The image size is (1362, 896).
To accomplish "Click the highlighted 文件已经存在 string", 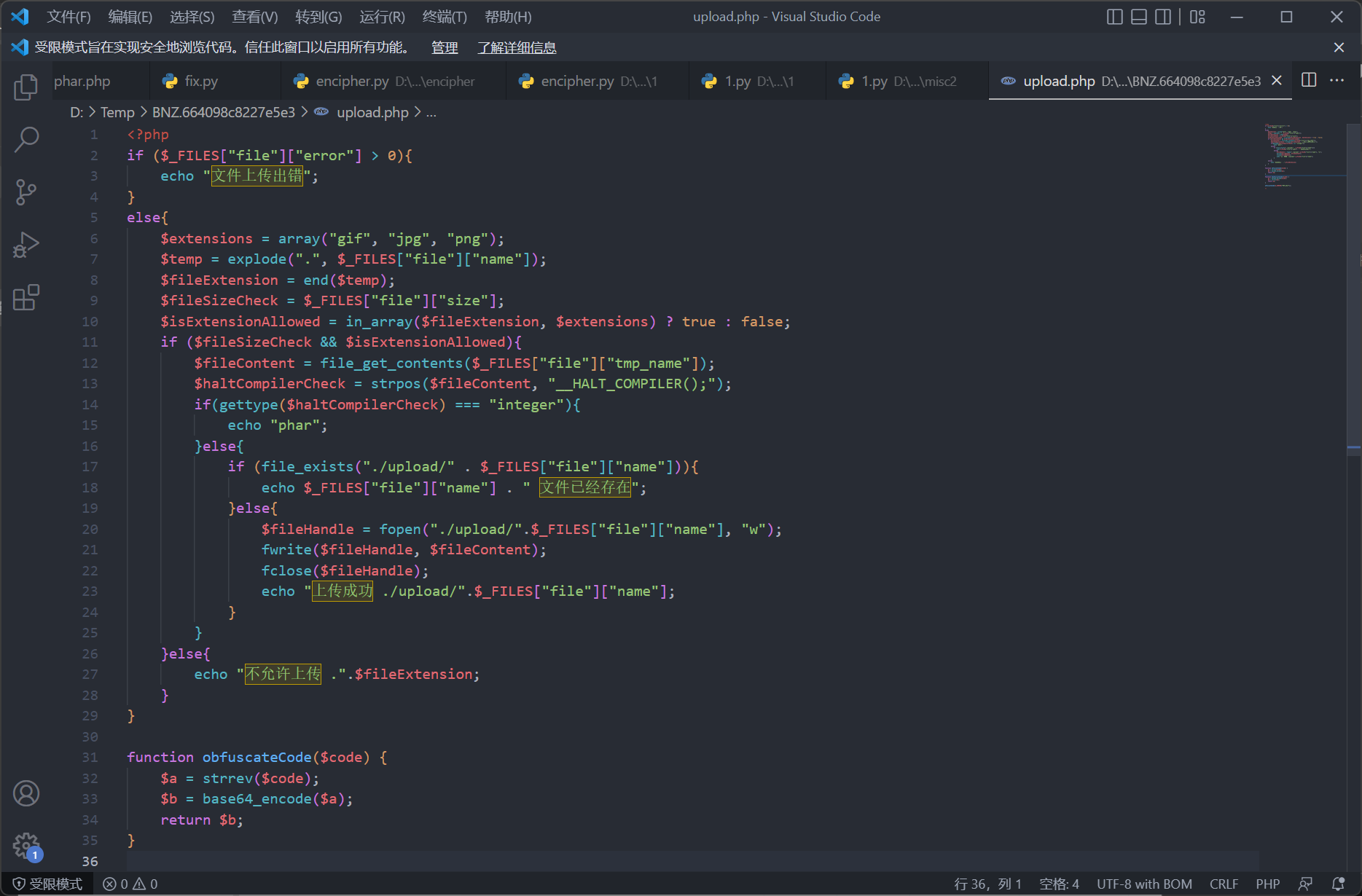I will pos(584,487).
